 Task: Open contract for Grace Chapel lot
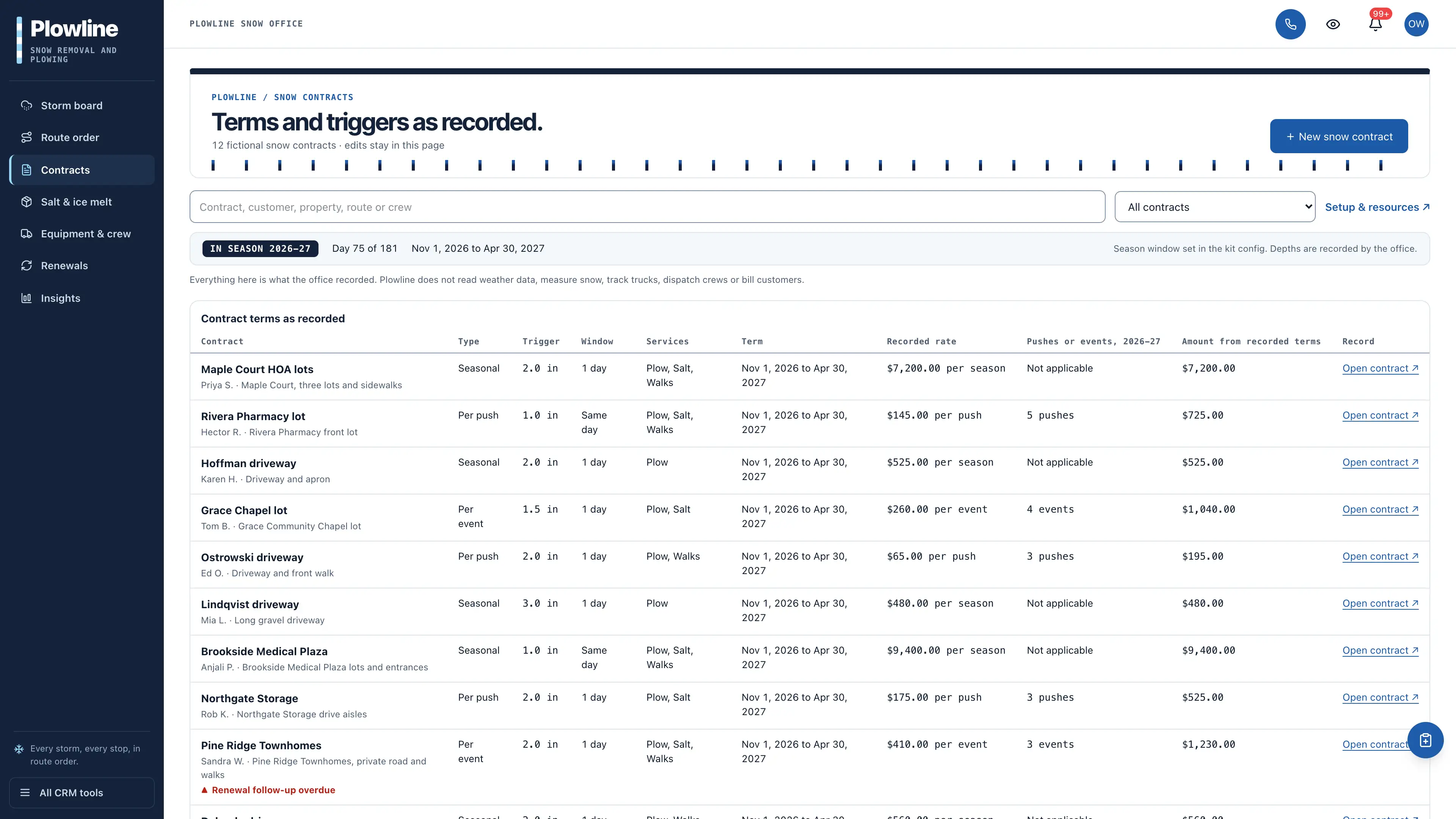pos(1380,509)
